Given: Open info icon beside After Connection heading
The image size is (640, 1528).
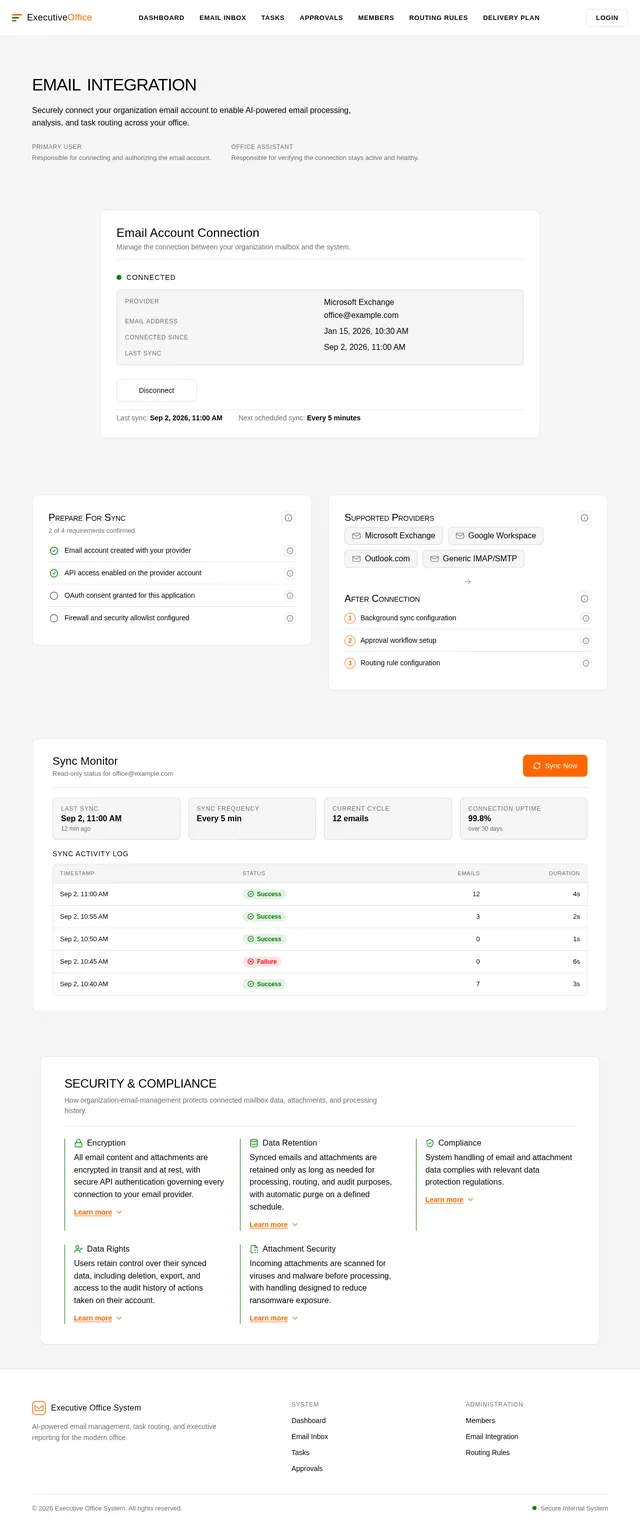Looking at the screenshot, I should 585,599.
